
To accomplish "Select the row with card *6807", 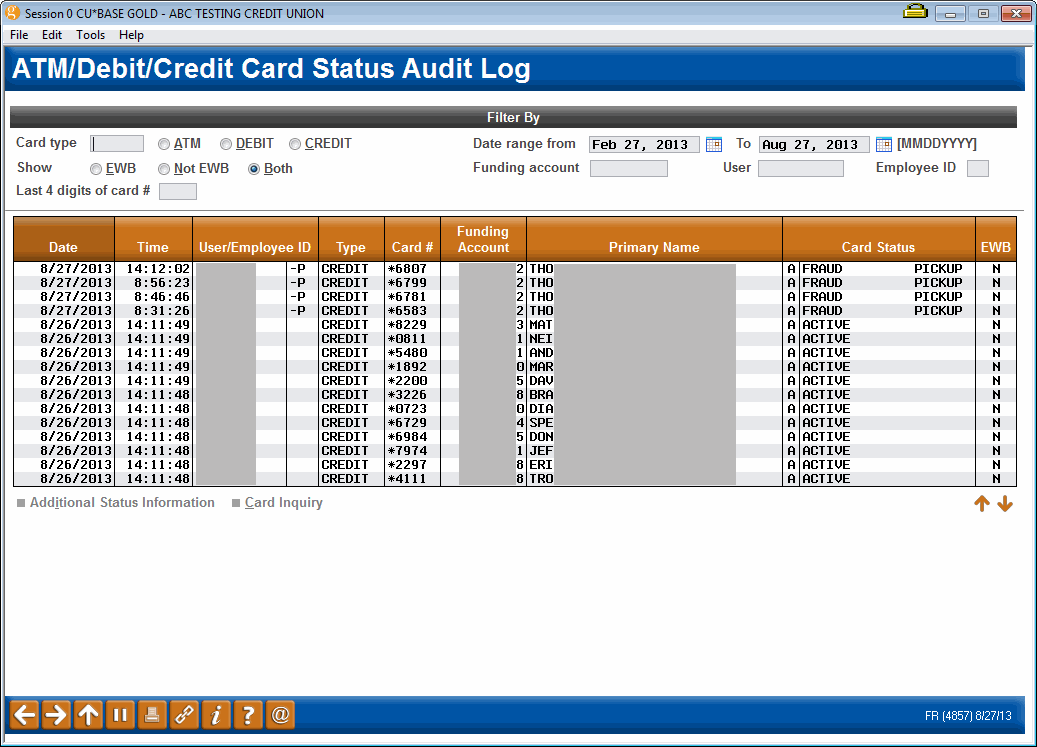I will tap(515, 269).
